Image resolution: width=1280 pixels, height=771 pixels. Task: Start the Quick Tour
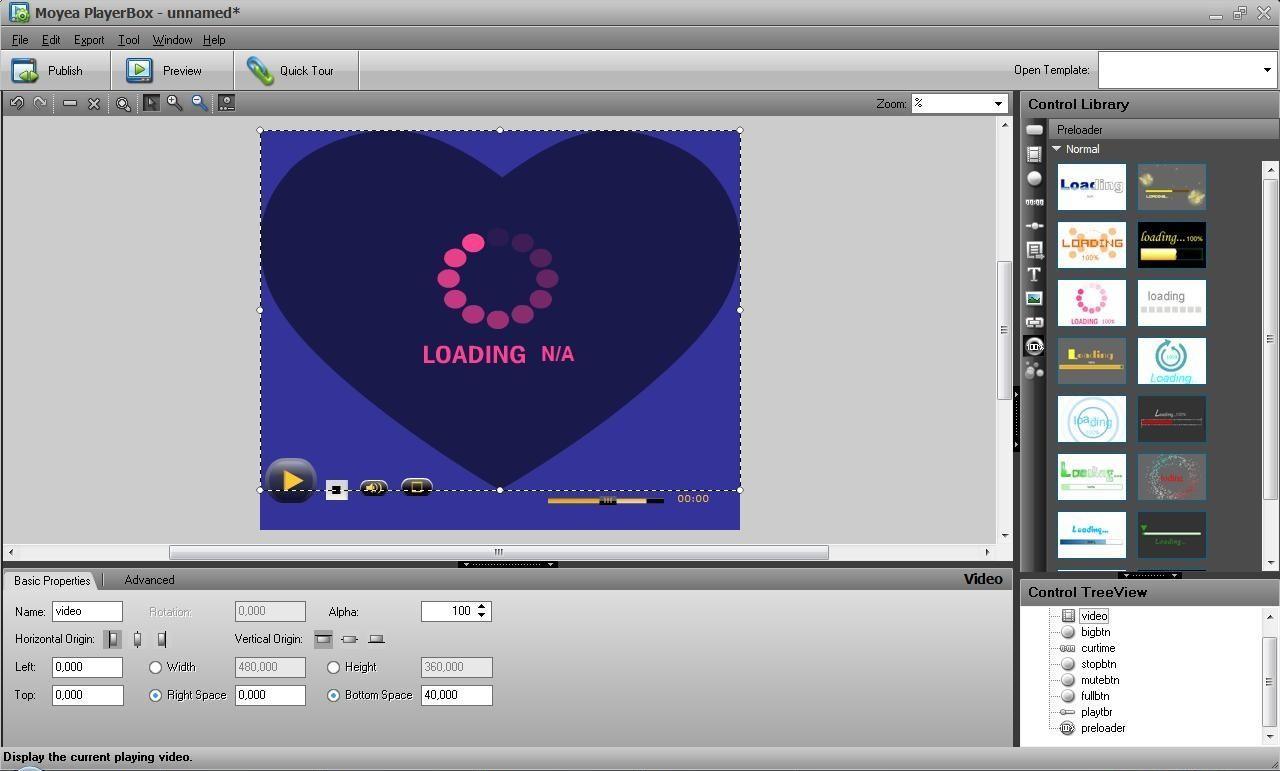(x=295, y=71)
